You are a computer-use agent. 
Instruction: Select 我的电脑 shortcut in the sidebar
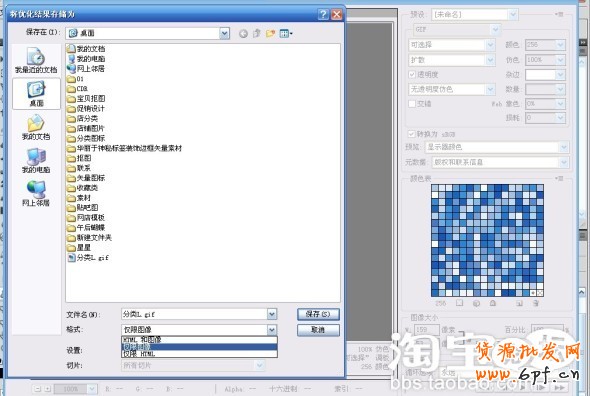pyautogui.click(x=36, y=161)
